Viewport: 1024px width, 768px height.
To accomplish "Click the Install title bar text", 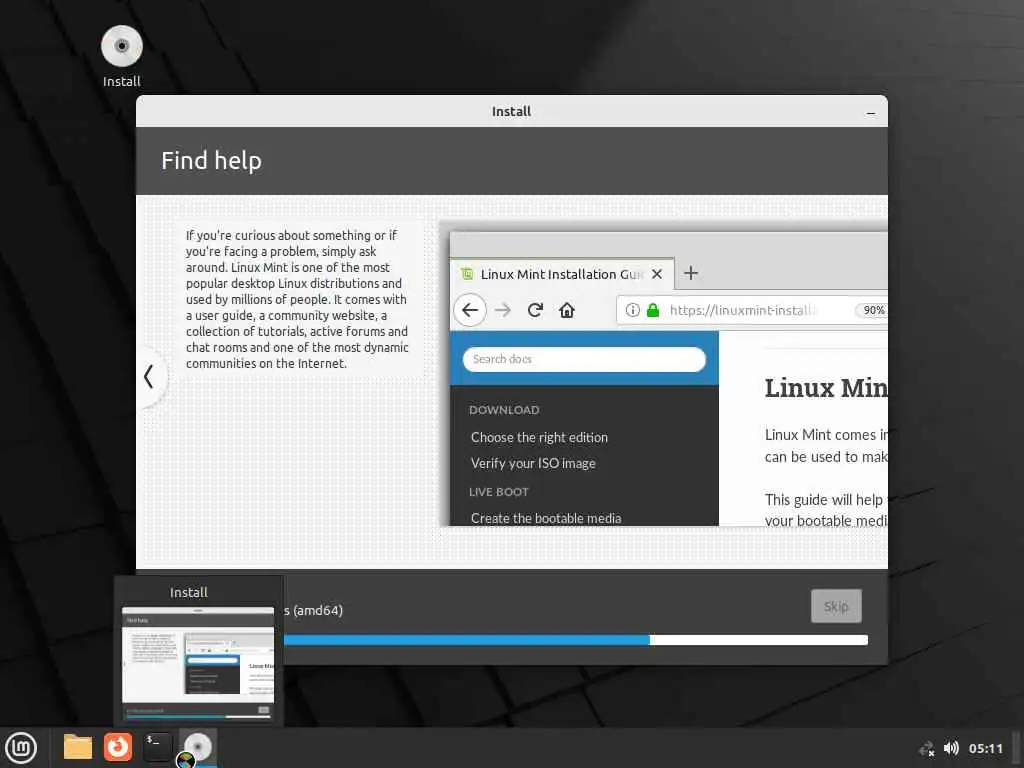I will (x=511, y=112).
